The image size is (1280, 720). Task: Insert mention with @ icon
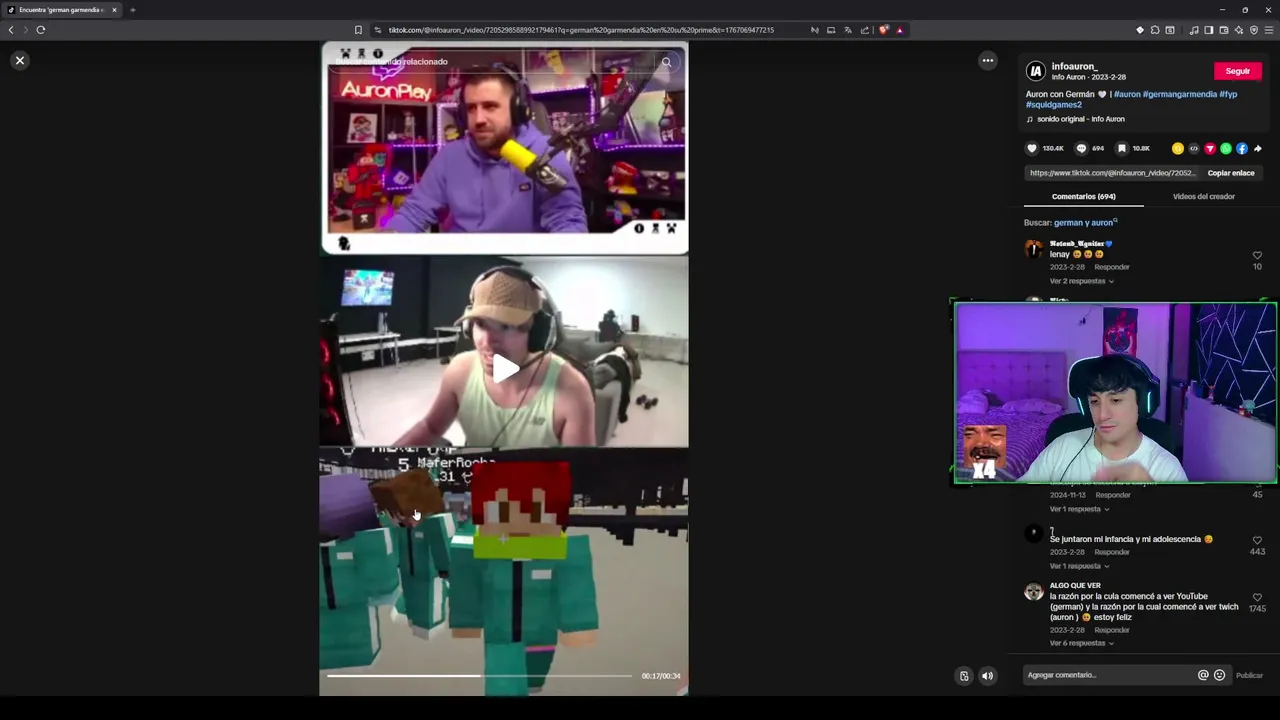coord(1203,675)
